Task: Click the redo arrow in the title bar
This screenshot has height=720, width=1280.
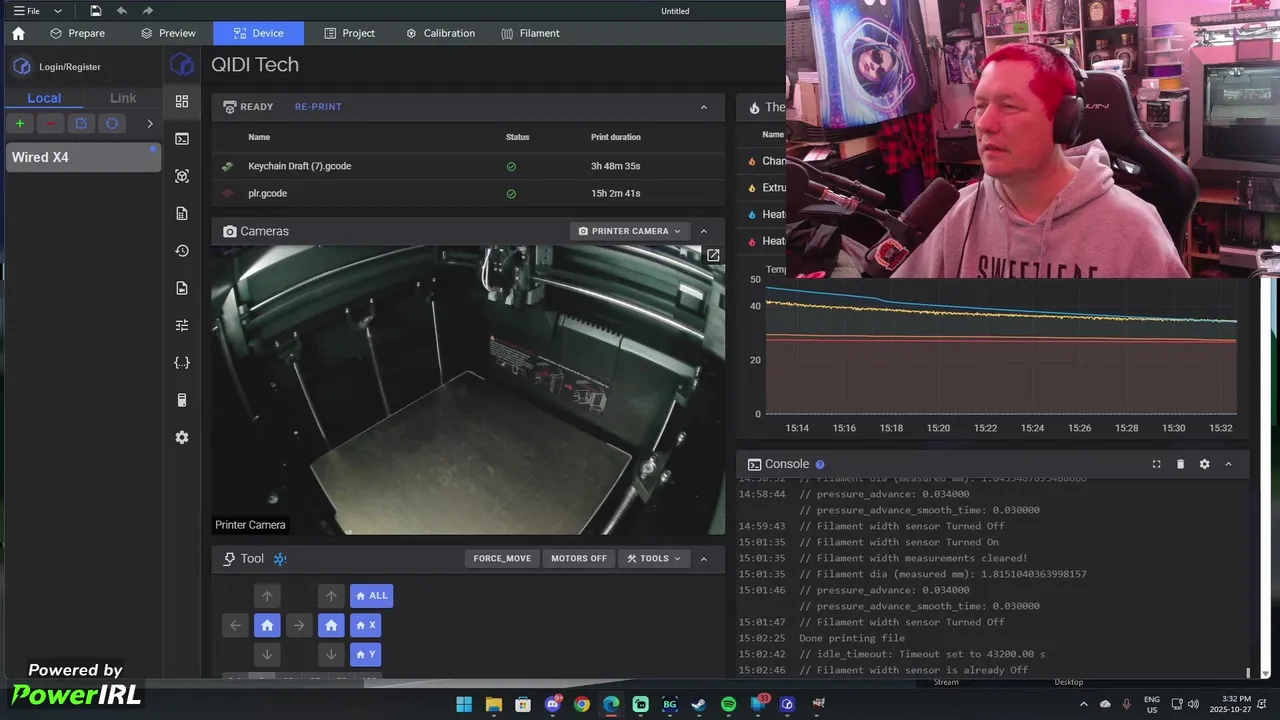Action: (148, 11)
